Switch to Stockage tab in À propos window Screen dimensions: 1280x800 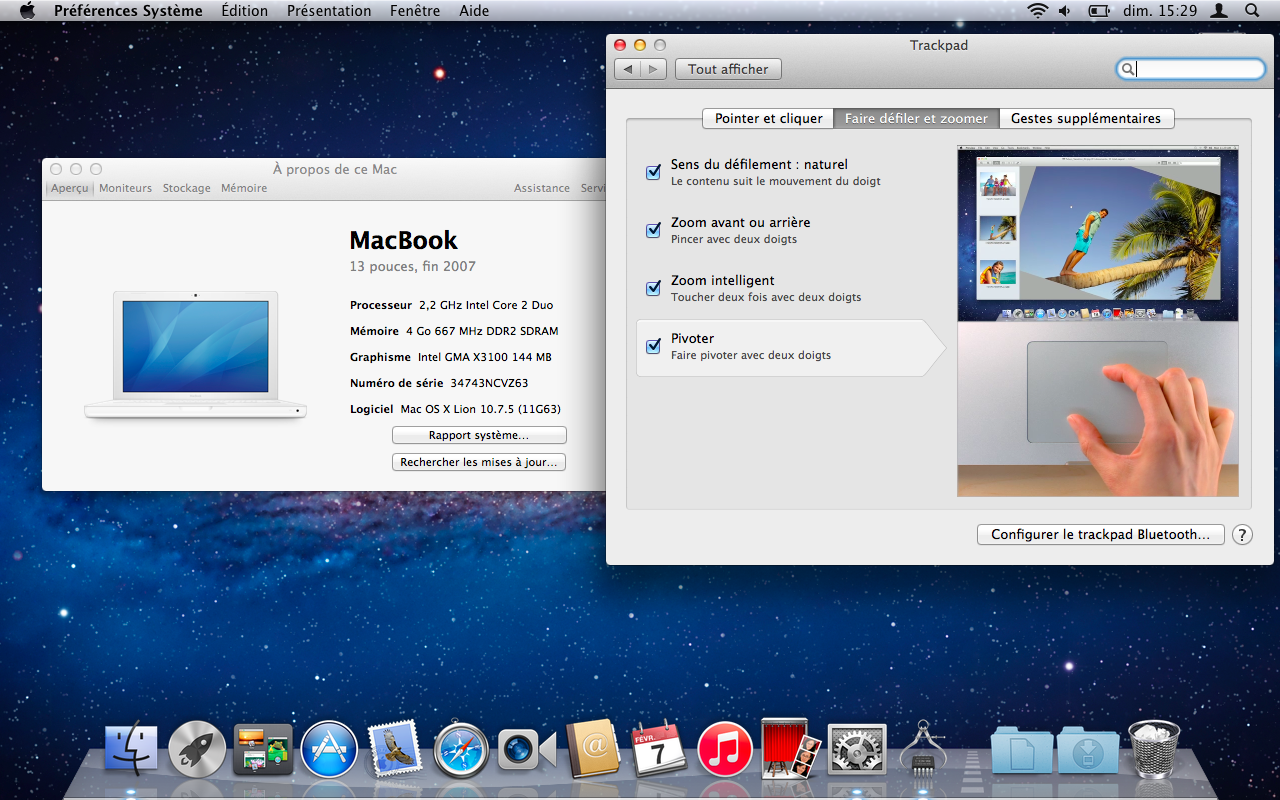187,188
